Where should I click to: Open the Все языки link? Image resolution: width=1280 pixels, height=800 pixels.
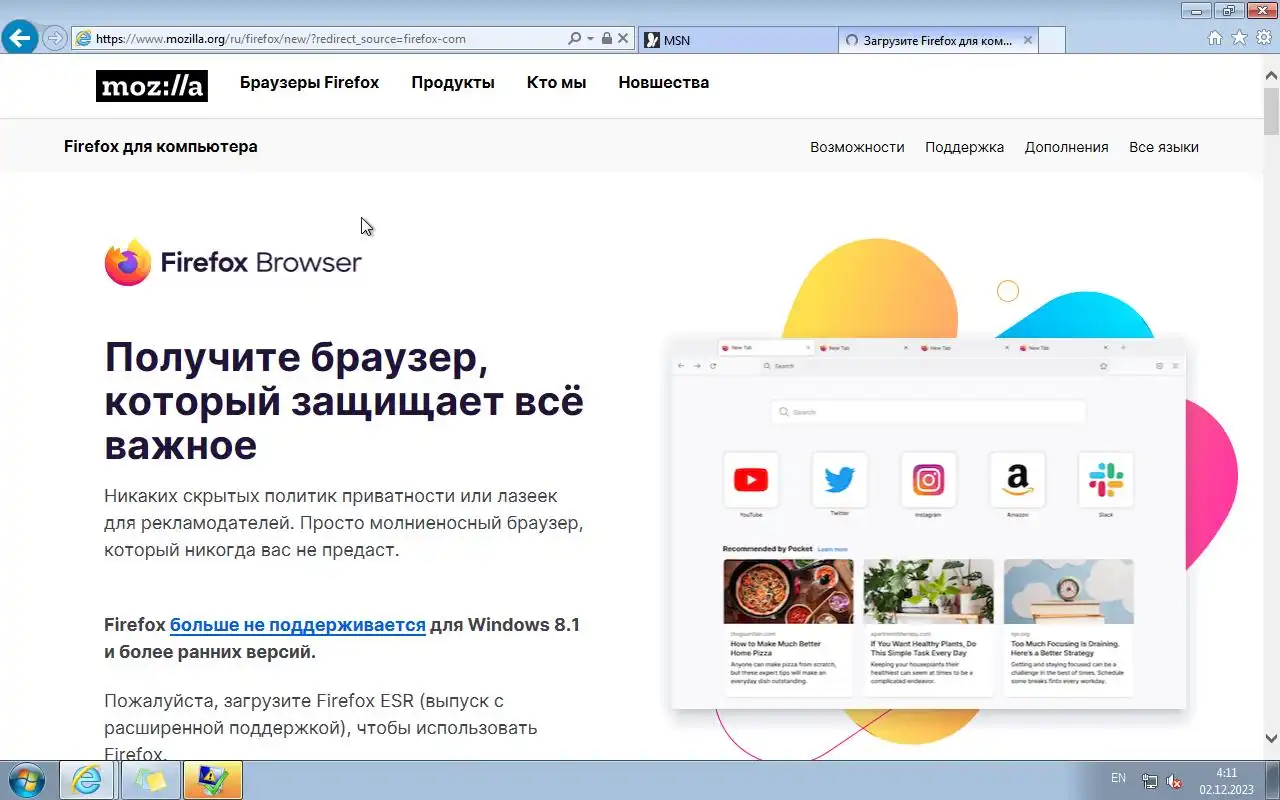[1164, 147]
